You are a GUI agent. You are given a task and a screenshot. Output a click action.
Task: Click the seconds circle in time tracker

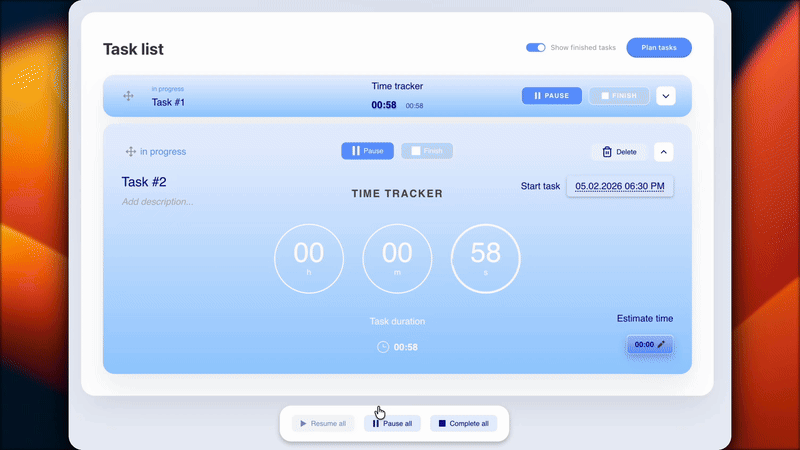click(486, 259)
